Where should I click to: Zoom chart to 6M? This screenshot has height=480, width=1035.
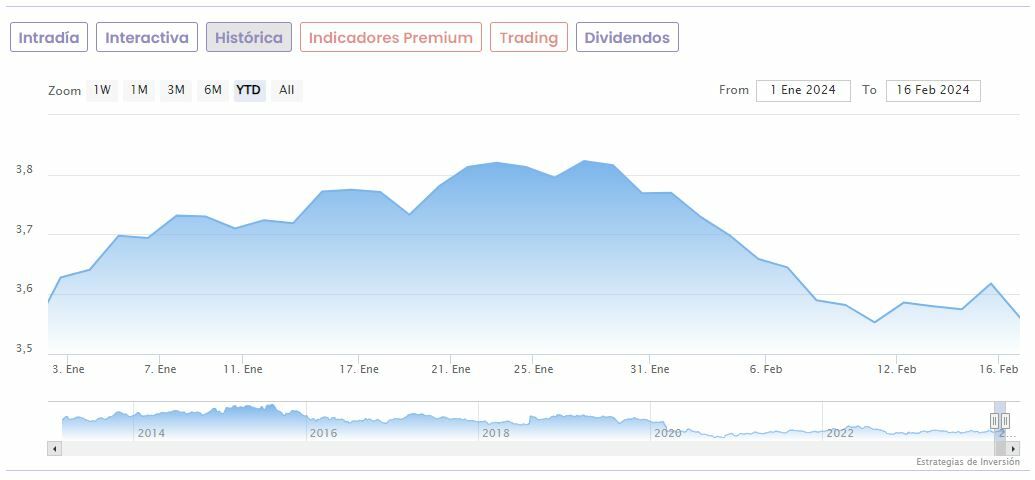[213, 90]
